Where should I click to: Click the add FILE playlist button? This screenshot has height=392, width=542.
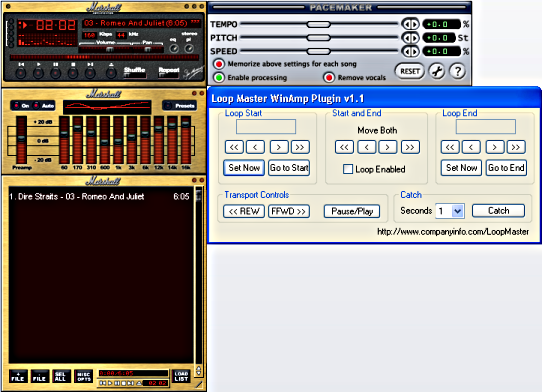click(x=18, y=376)
